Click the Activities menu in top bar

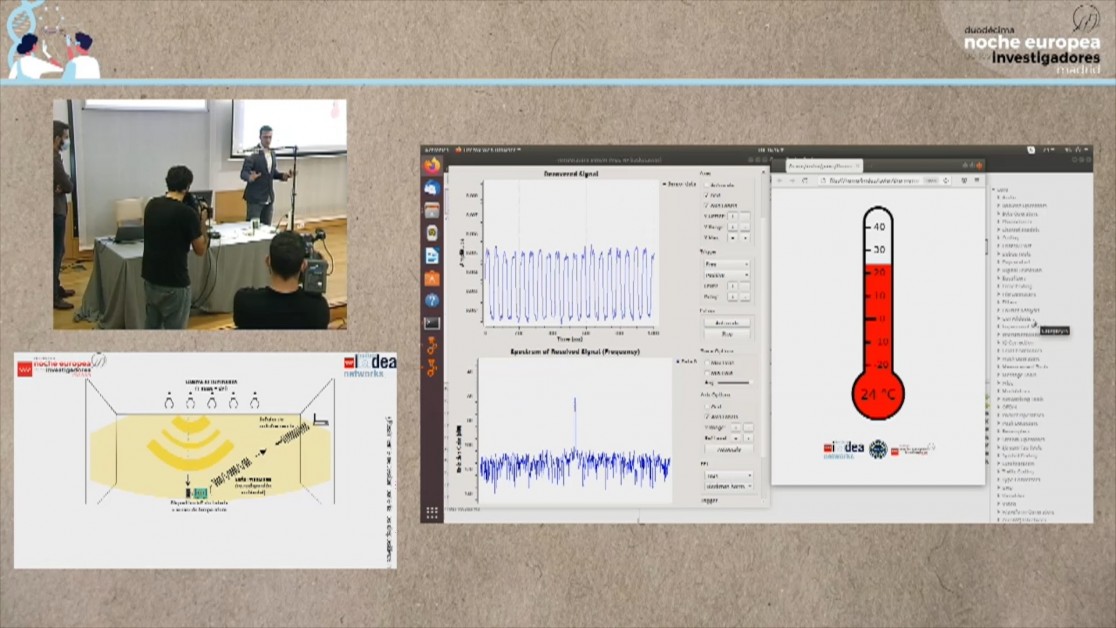tap(437, 149)
